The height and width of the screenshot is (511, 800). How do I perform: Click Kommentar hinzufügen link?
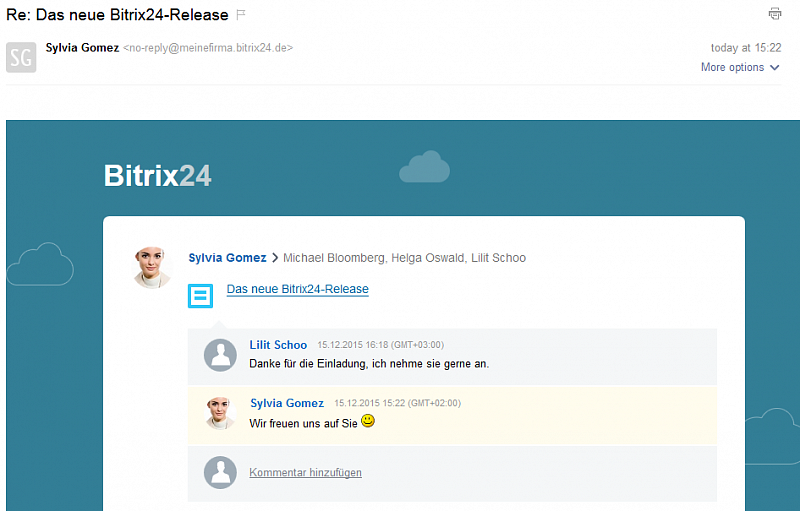[305, 472]
